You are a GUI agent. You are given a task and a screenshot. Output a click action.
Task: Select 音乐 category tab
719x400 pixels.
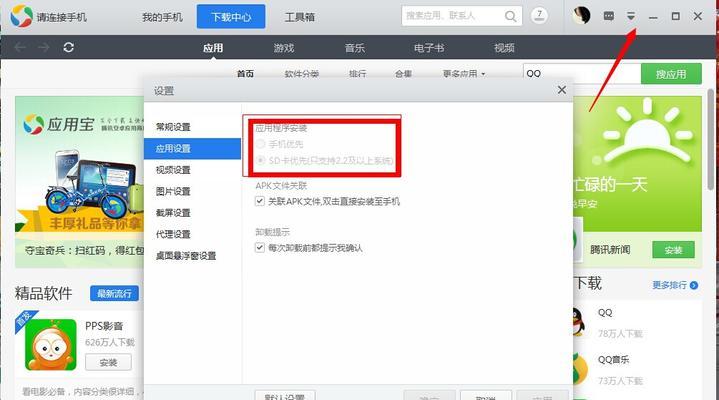354,48
